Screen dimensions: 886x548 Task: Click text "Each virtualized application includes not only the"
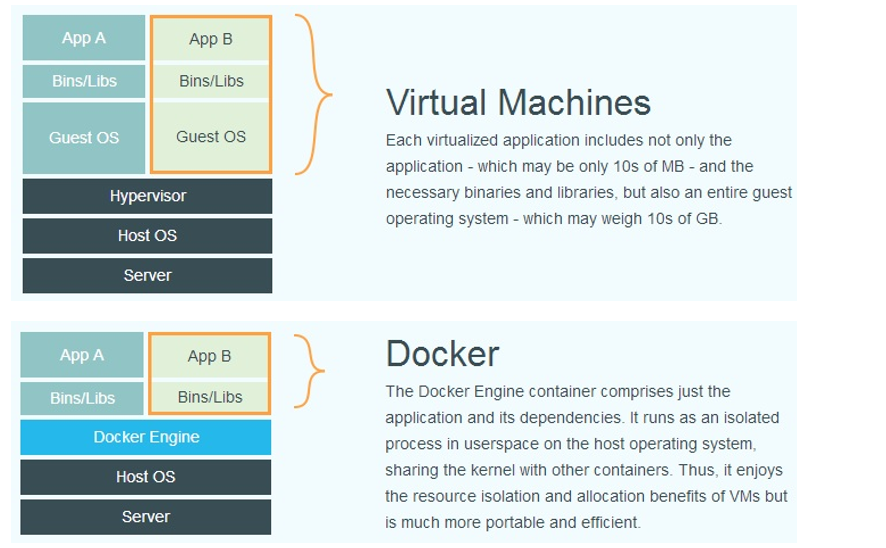[559, 140]
